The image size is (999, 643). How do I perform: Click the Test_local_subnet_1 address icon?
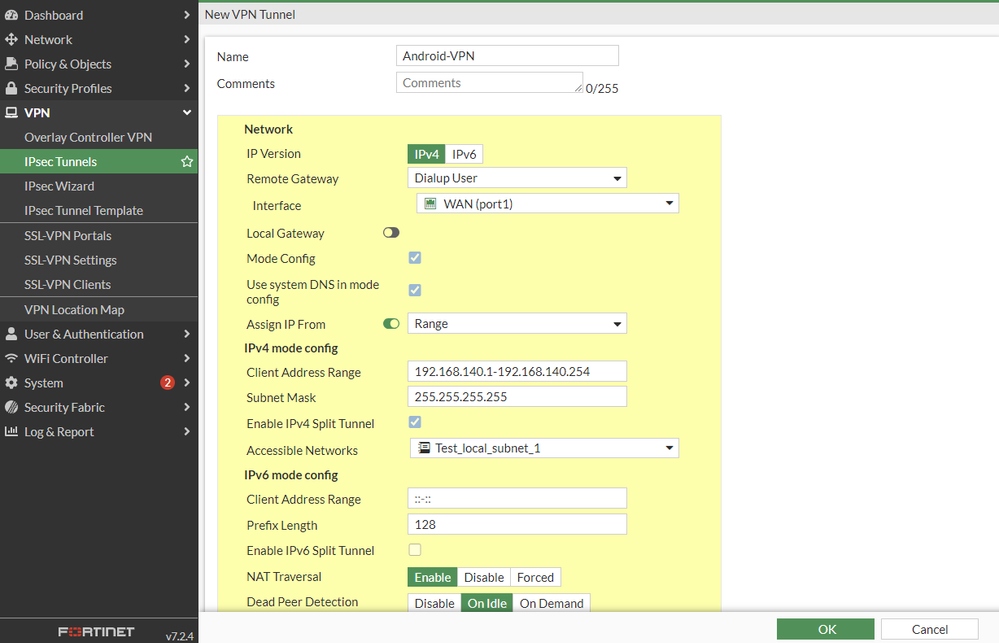coord(424,448)
